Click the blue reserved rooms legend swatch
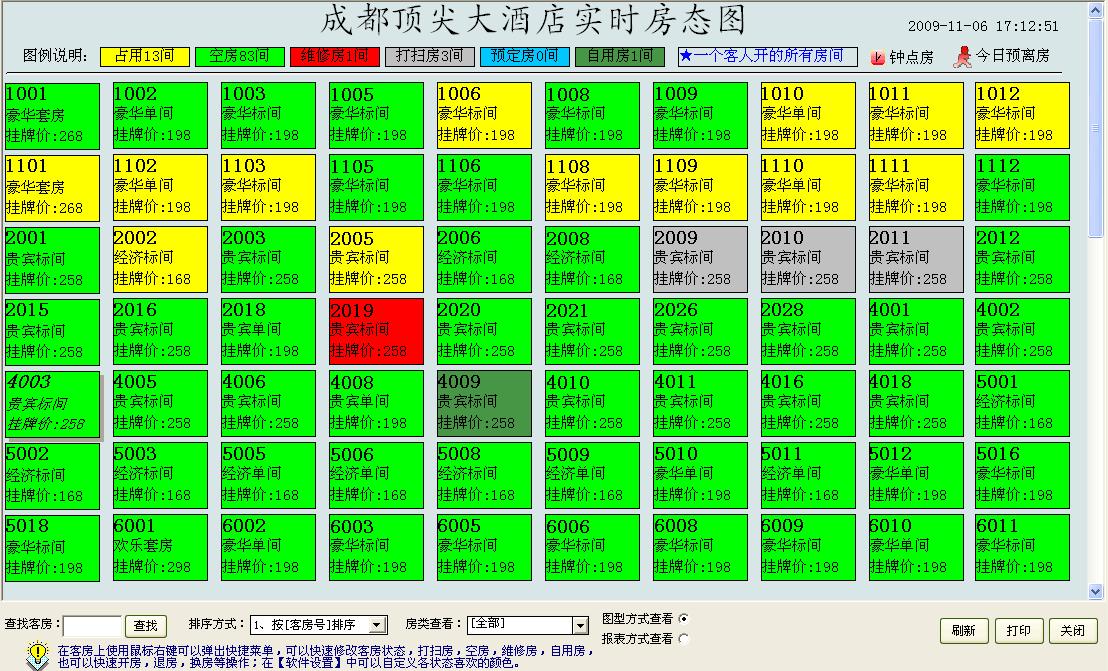Screen dimensions: 1108x671 [525, 57]
